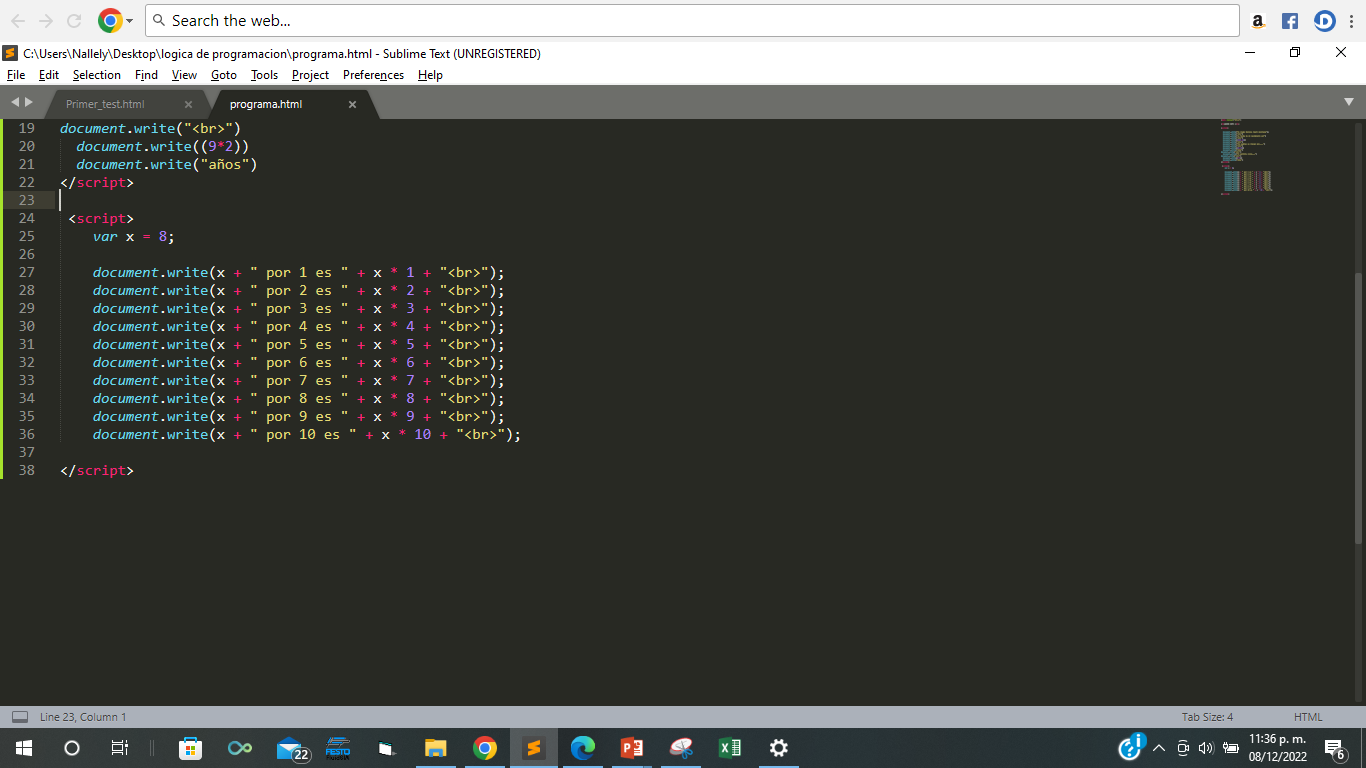Open the Chrome icon search engine dropdown
The image size is (1366, 768).
click(115, 20)
